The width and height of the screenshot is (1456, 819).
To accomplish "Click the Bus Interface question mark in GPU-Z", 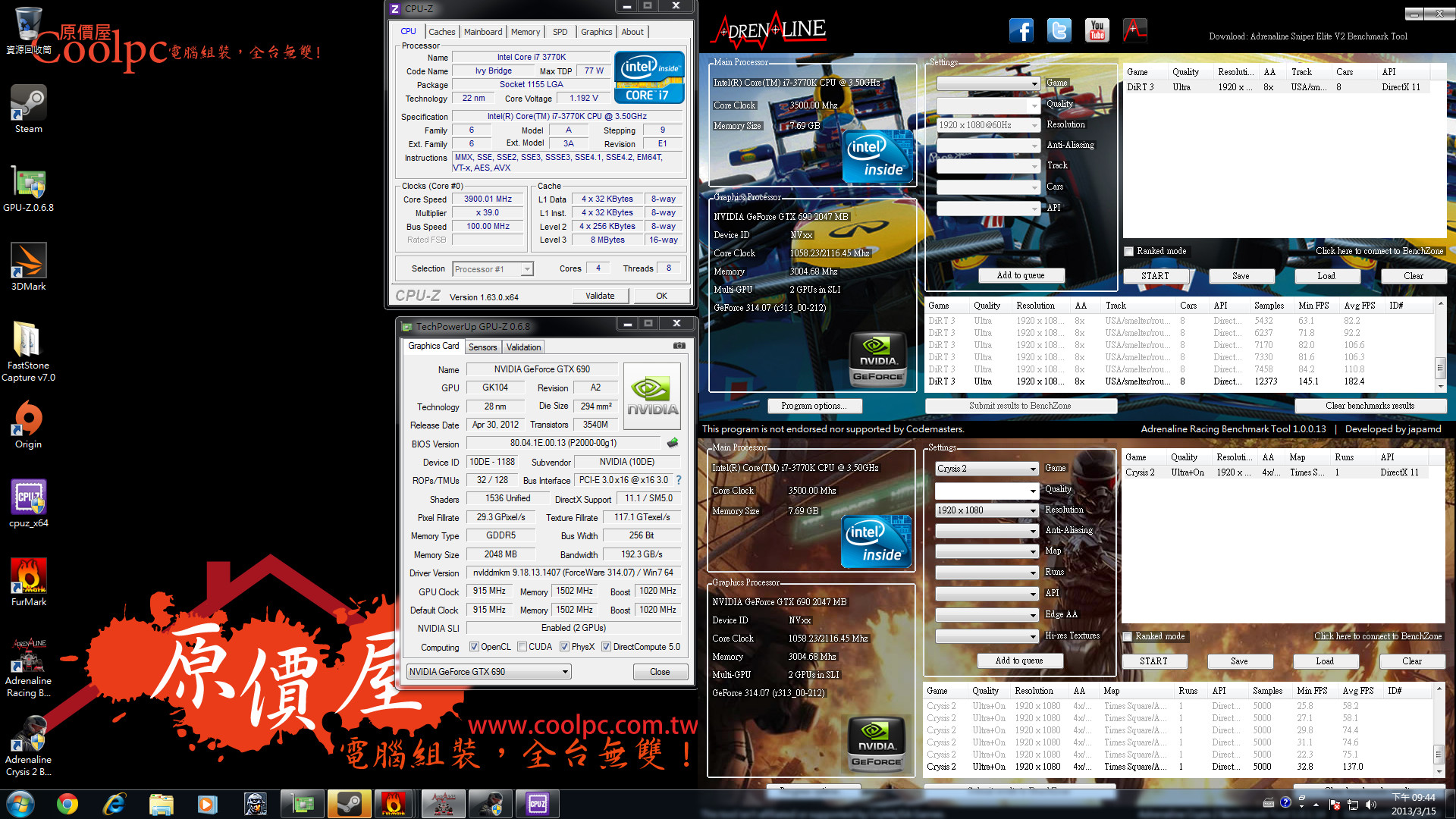I will tap(679, 480).
